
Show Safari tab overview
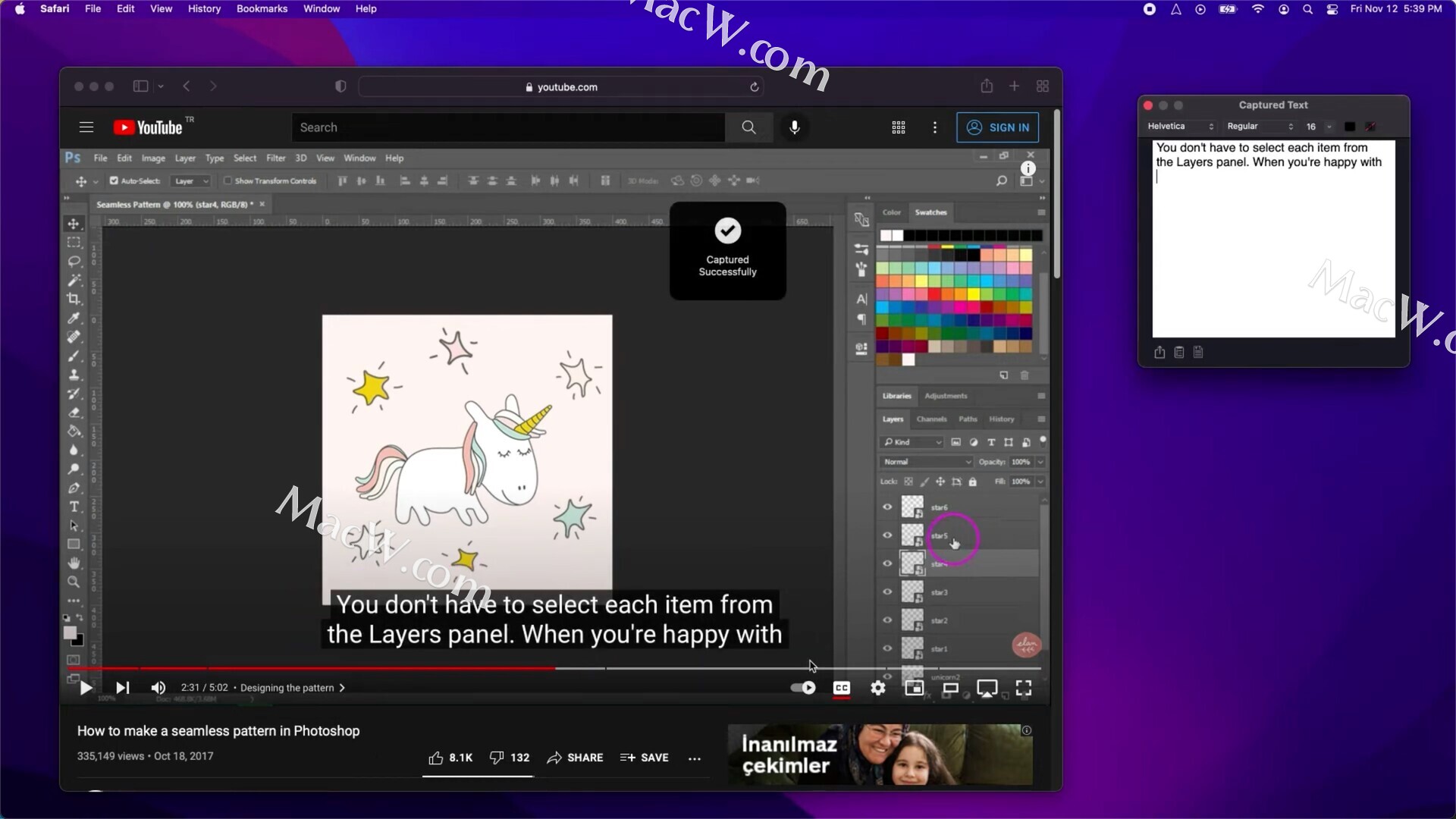[x=1042, y=86]
